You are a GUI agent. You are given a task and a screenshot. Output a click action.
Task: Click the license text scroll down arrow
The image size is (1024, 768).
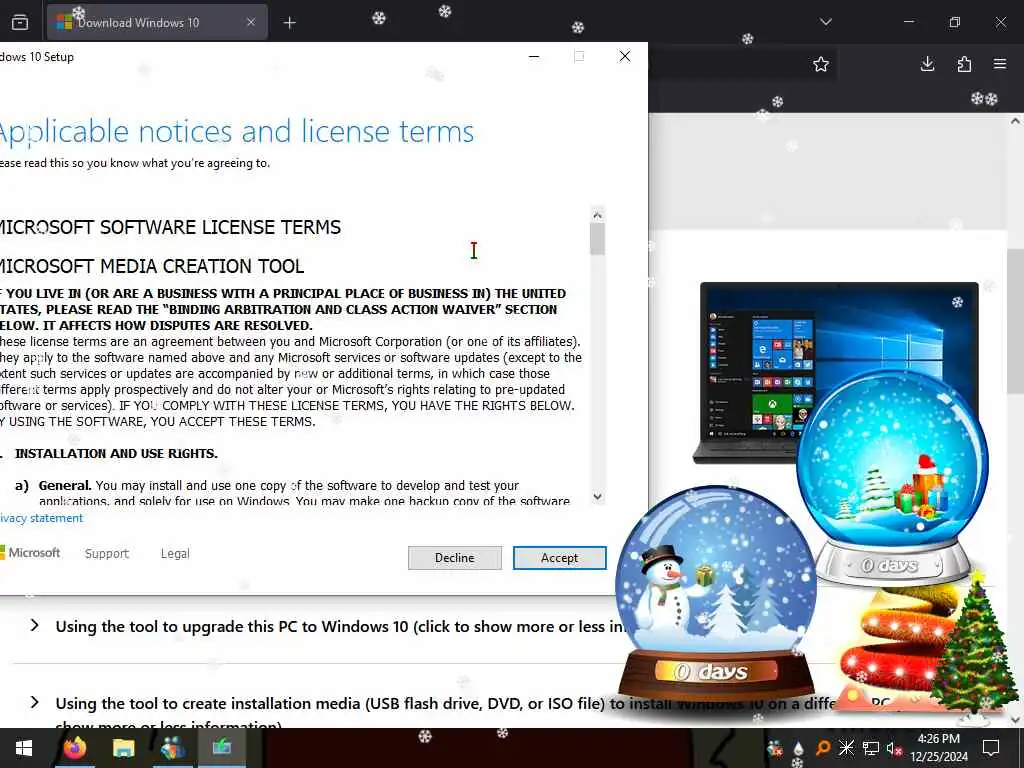coord(597,496)
